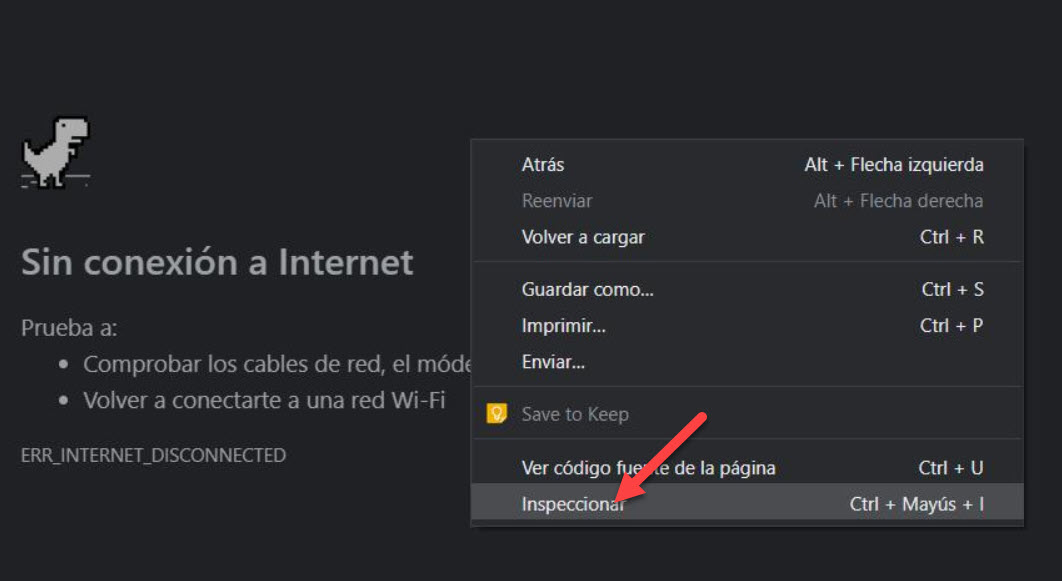1062x581 pixels.
Task: Select Imprimir... from the context menu
Action: (x=563, y=326)
